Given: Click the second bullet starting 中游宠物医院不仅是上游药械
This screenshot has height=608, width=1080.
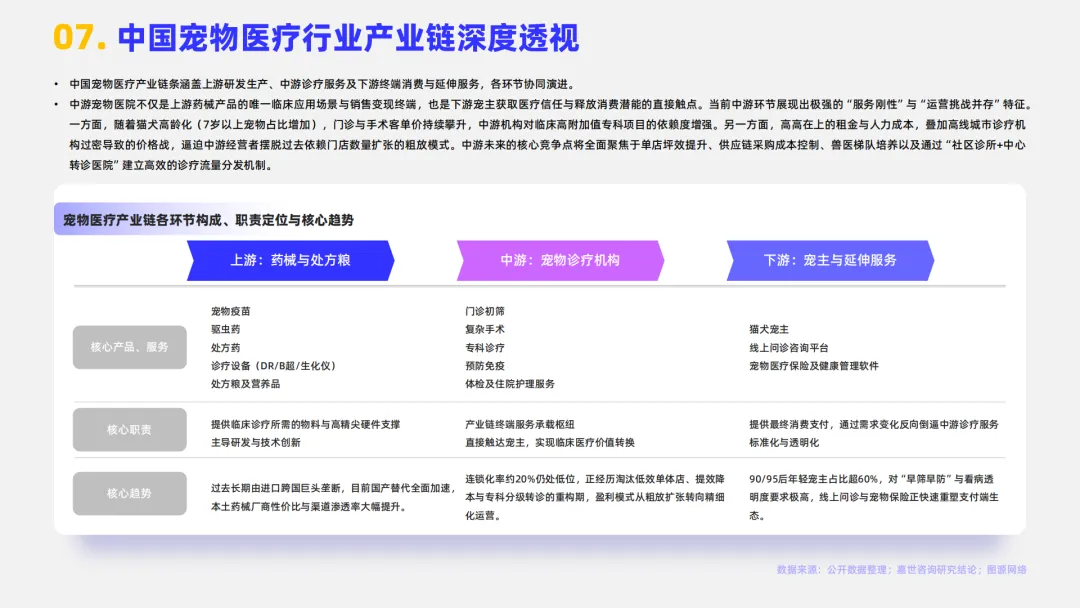Looking at the screenshot, I should (551, 135).
